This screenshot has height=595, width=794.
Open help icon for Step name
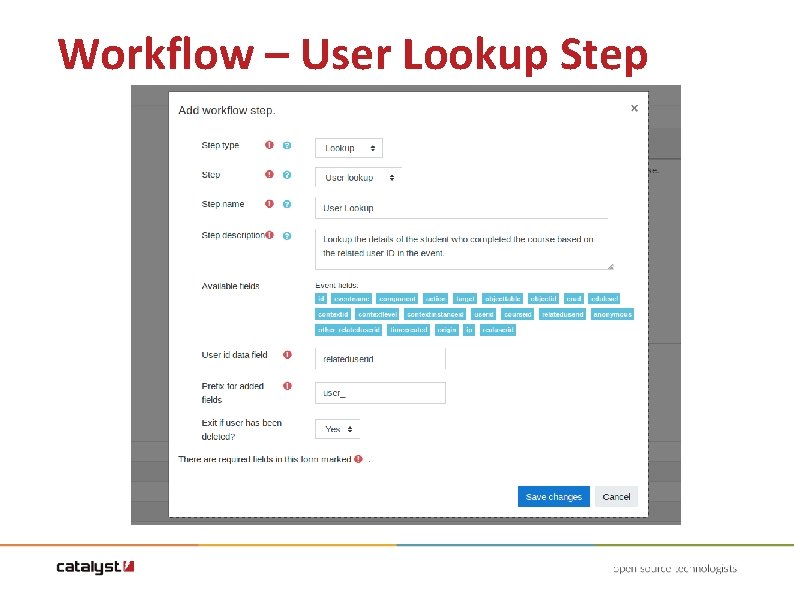click(287, 204)
